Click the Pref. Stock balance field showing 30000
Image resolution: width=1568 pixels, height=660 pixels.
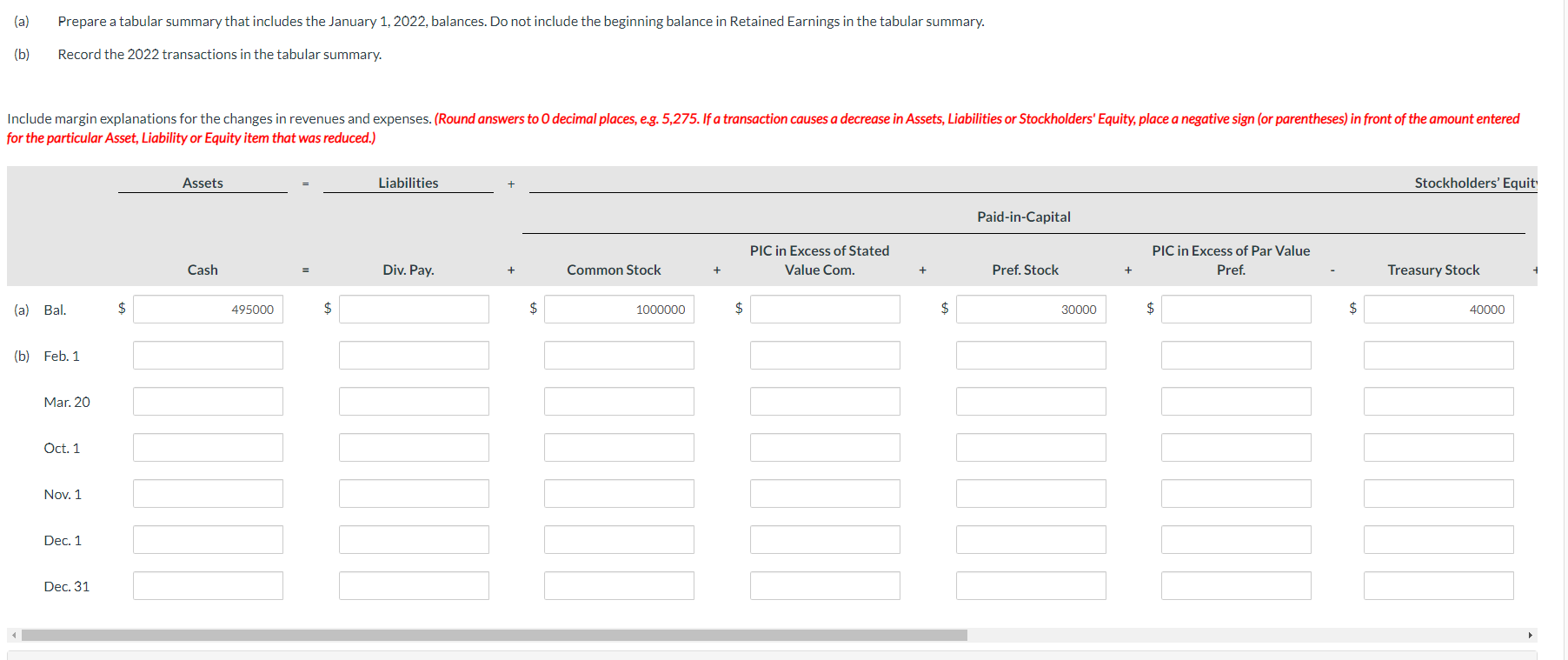[1031, 309]
